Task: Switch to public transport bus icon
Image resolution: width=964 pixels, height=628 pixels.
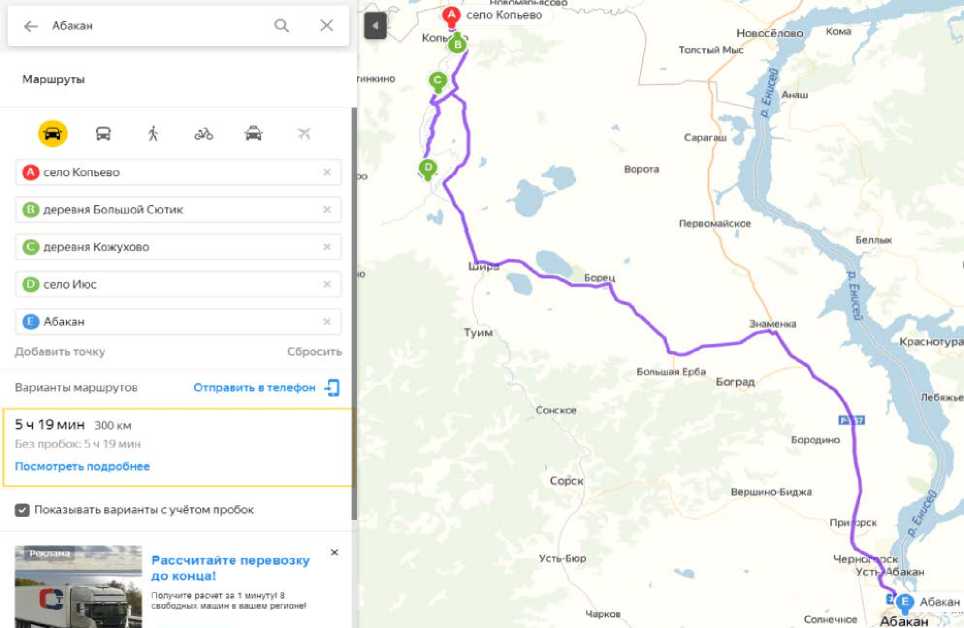Action: pyautogui.click(x=103, y=133)
